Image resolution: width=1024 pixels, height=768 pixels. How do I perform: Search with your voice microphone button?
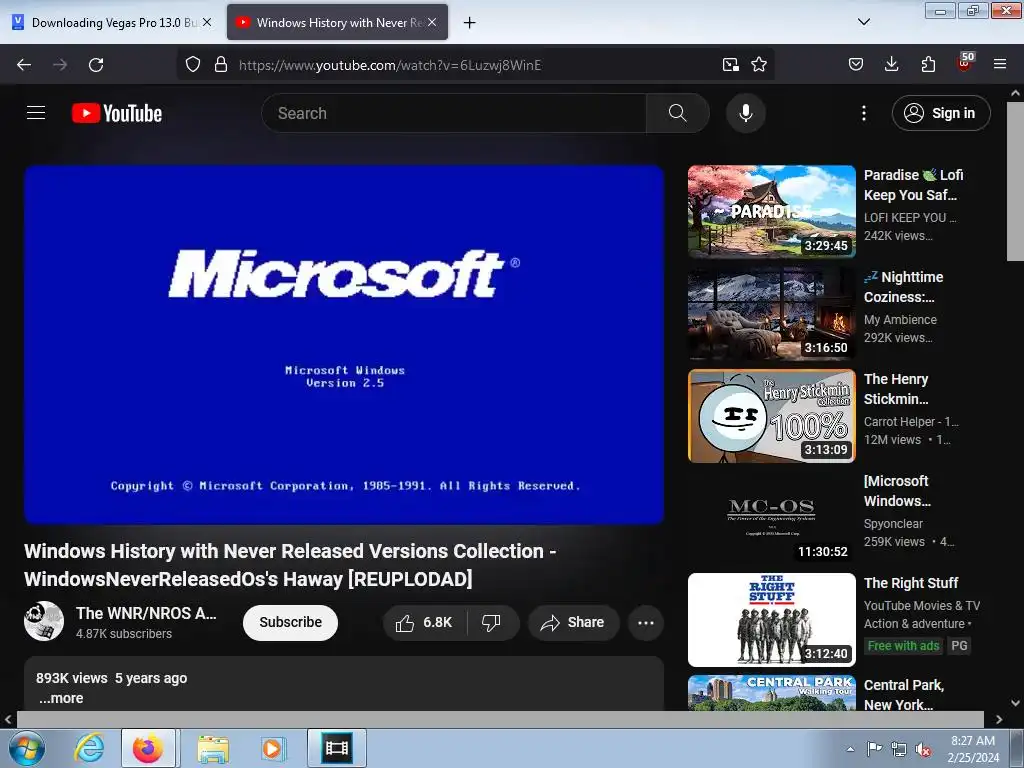(746, 113)
